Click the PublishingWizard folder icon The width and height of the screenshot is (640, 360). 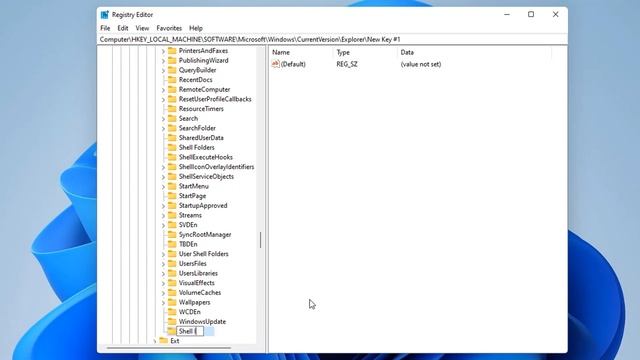[x=172, y=60]
